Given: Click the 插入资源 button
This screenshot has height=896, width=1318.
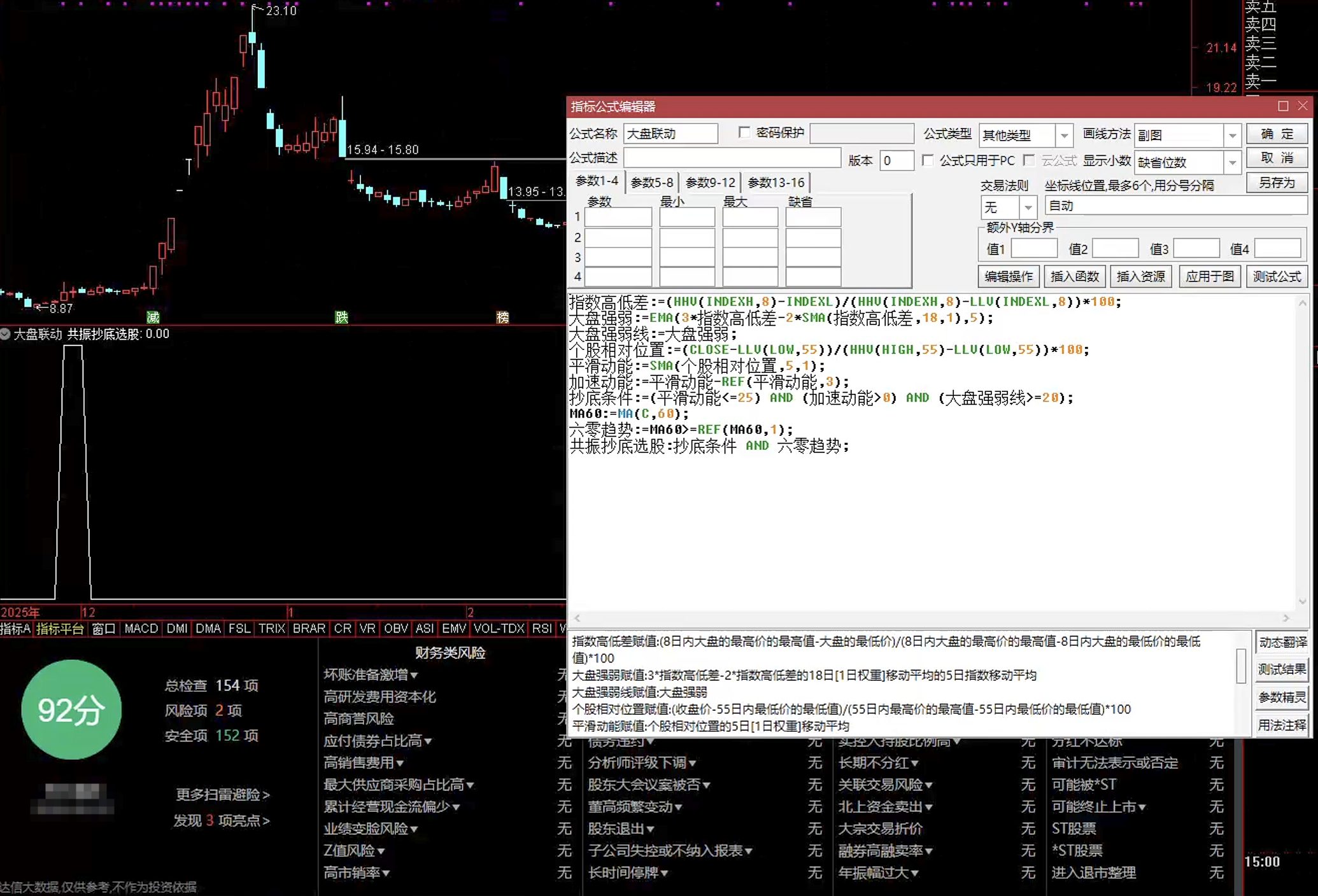Looking at the screenshot, I should coord(1140,276).
